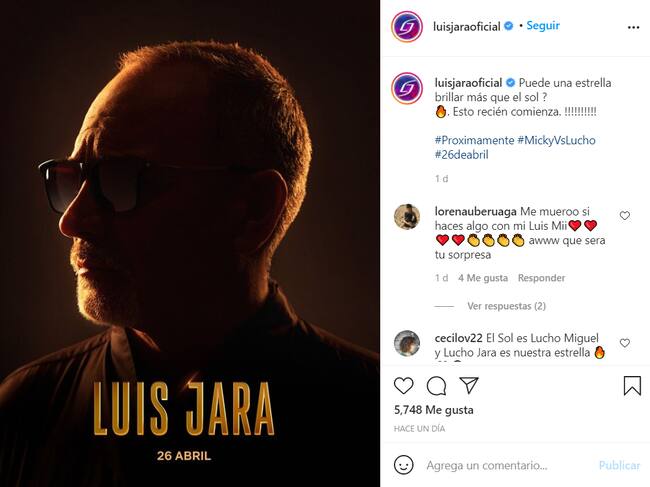Open emoji picker smiley icon
Image resolution: width=650 pixels, height=487 pixels.
[x=403, y=465]
